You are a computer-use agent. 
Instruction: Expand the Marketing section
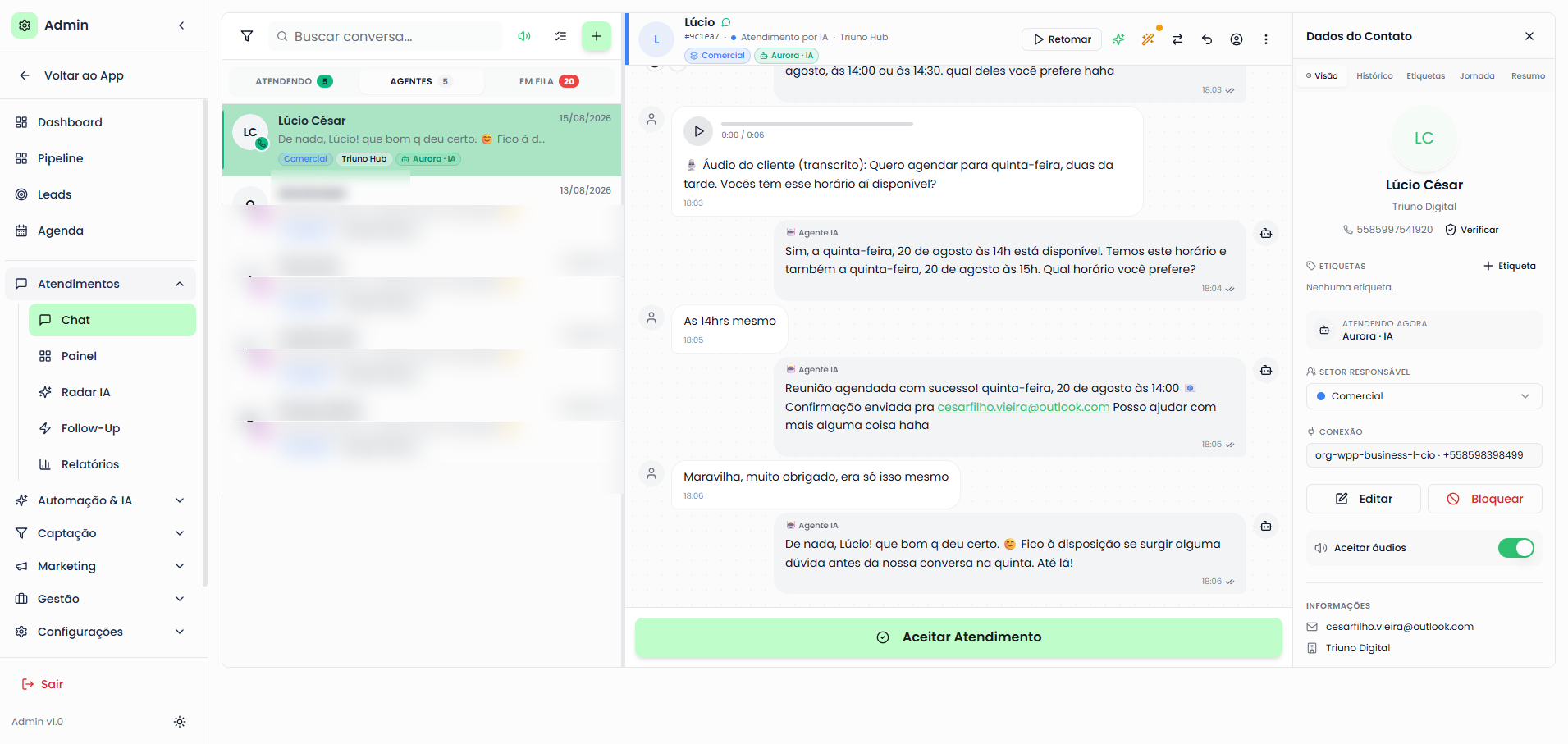[x=101, y=566]
